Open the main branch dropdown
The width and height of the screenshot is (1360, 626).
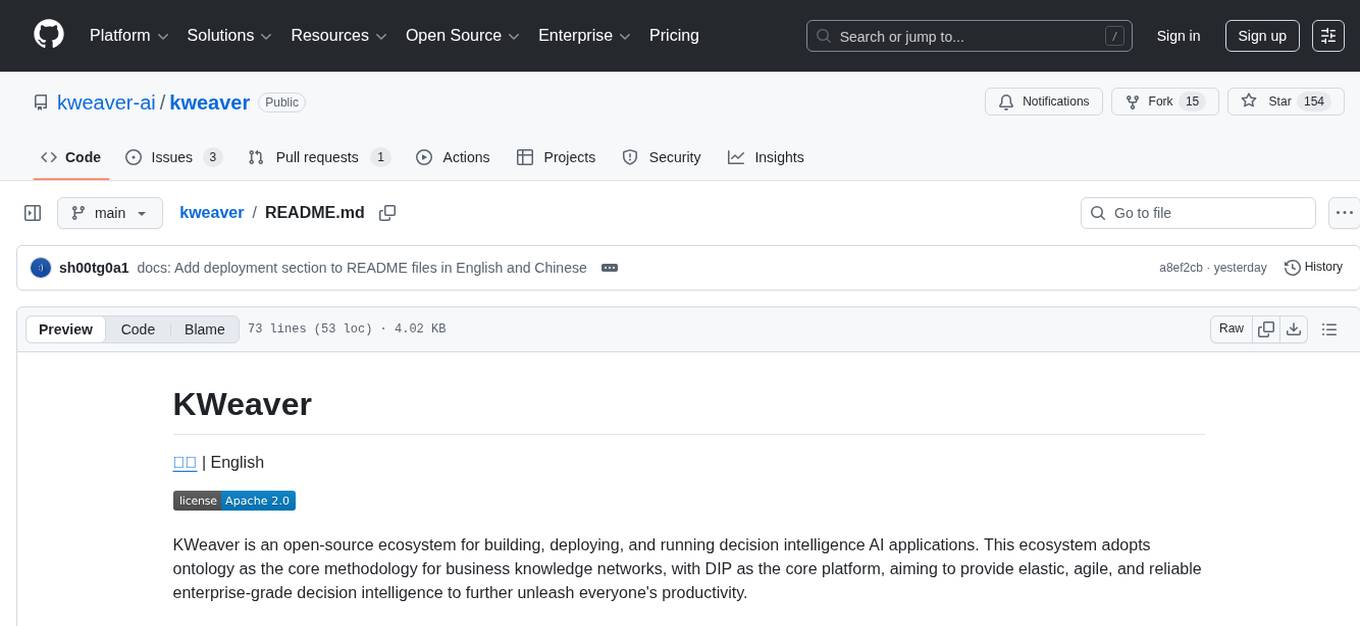point(109,213)
